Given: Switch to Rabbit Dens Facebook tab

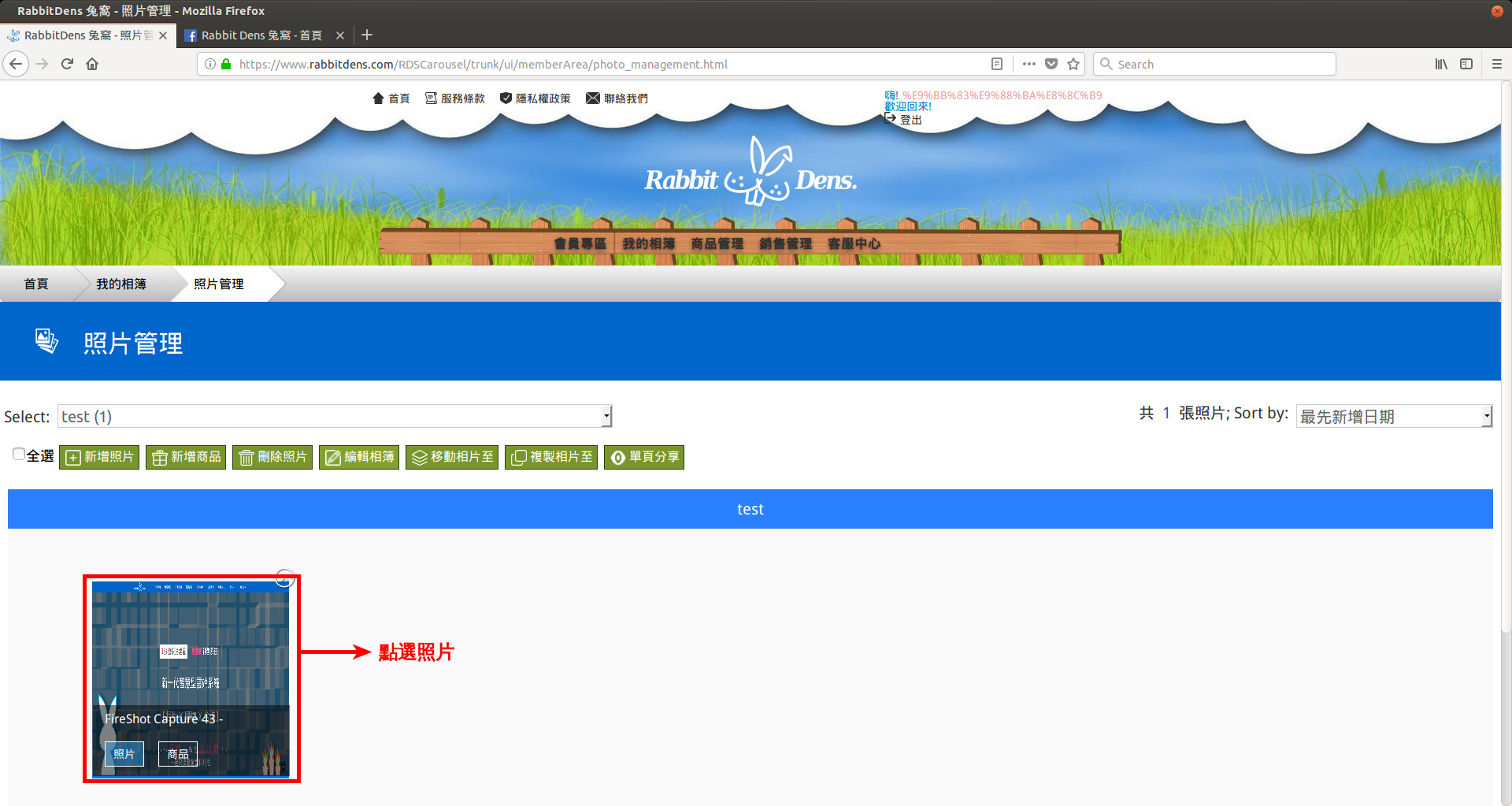Looking at the screenshot, I should (x=261, y=35).
